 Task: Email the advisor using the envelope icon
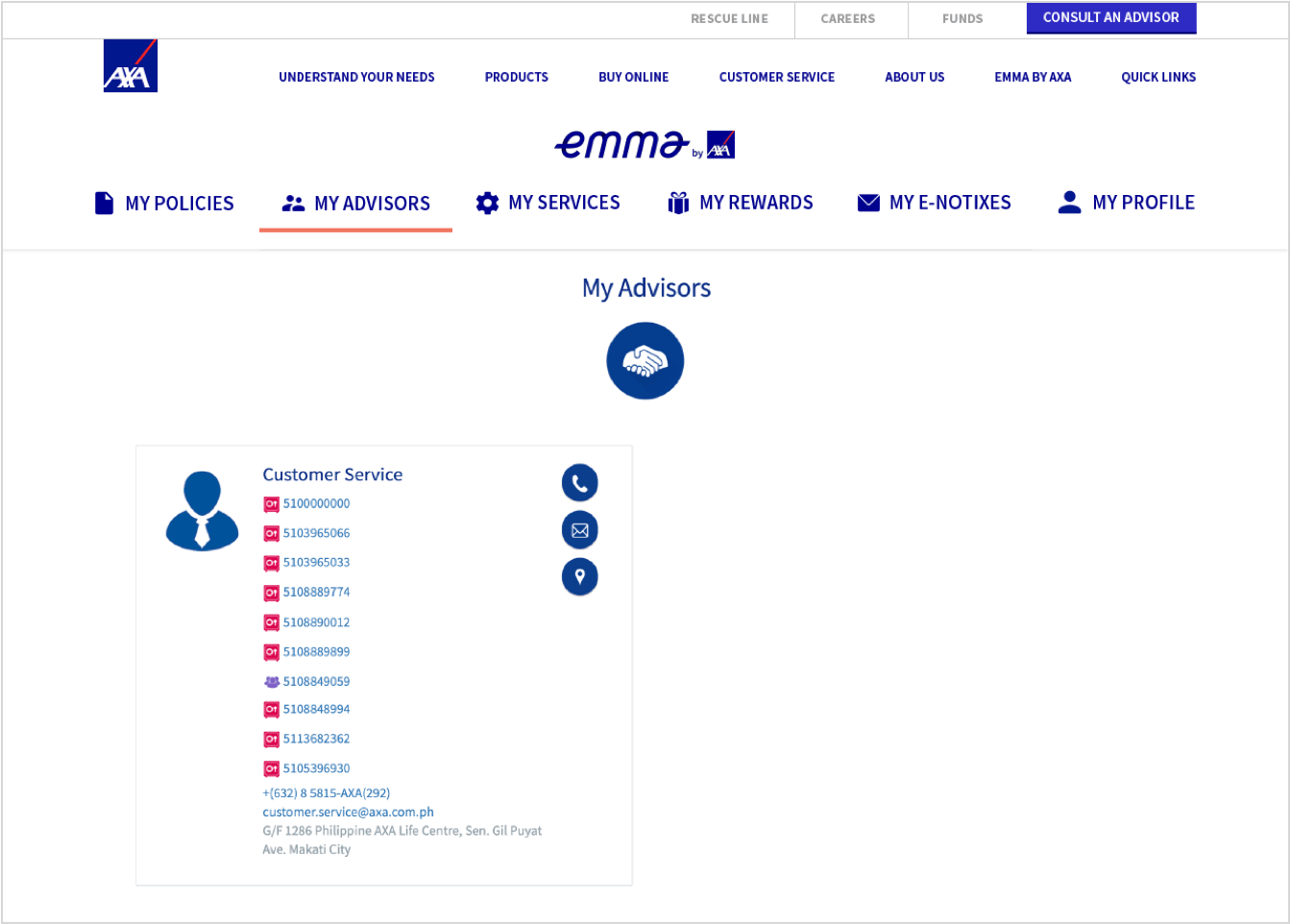[580, 530]
